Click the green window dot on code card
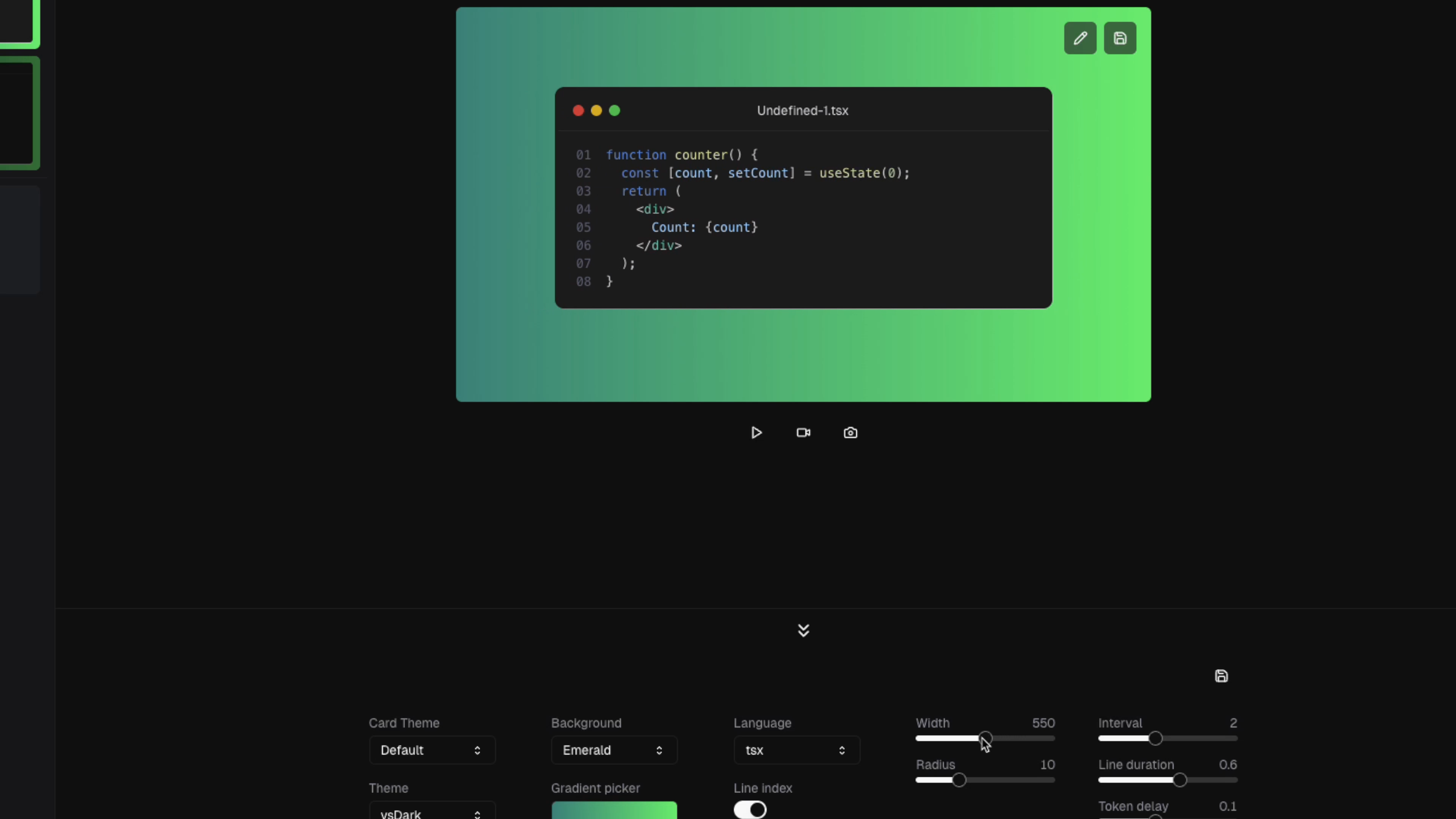This screenshot has width=1456, height=819. click(614, 111)
